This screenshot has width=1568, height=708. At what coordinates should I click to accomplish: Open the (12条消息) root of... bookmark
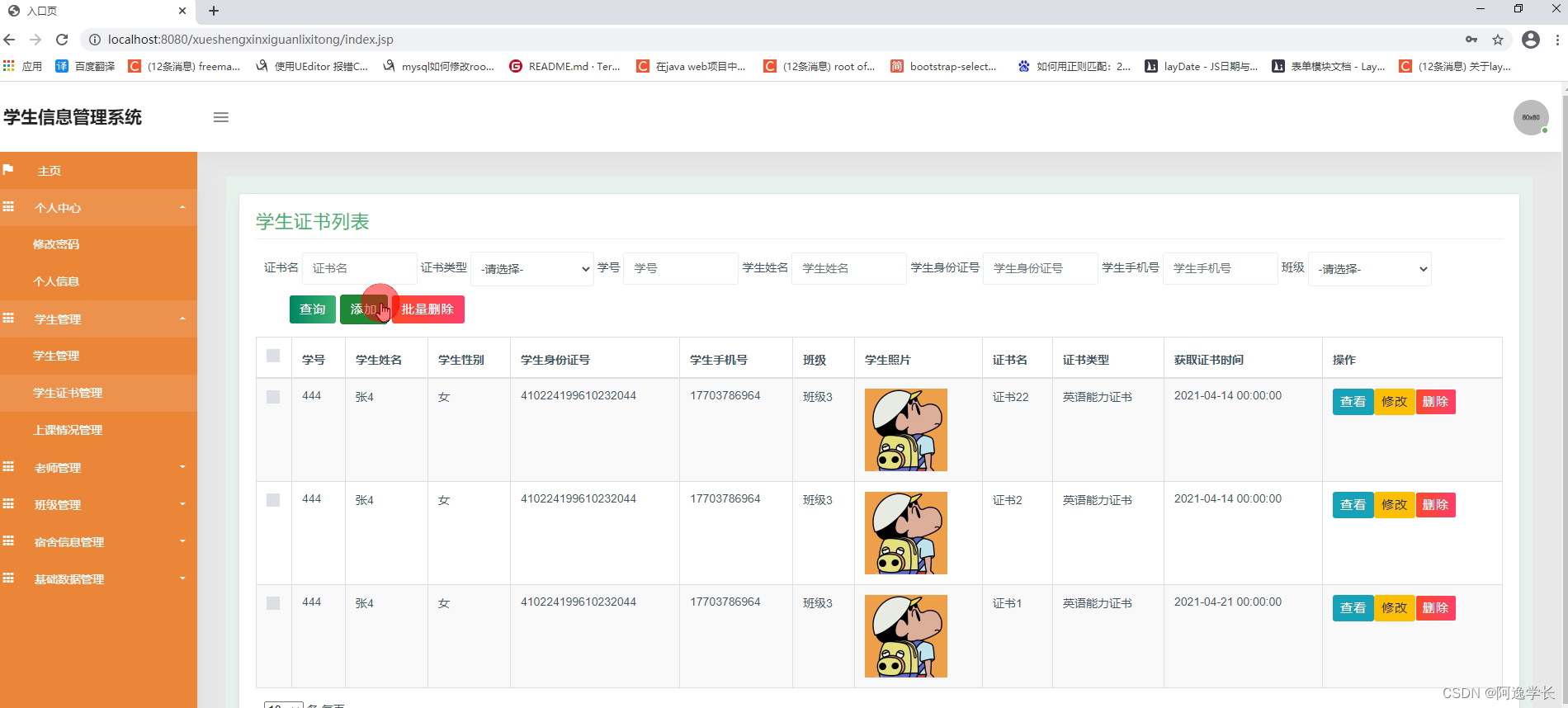[x=819, y=66]
